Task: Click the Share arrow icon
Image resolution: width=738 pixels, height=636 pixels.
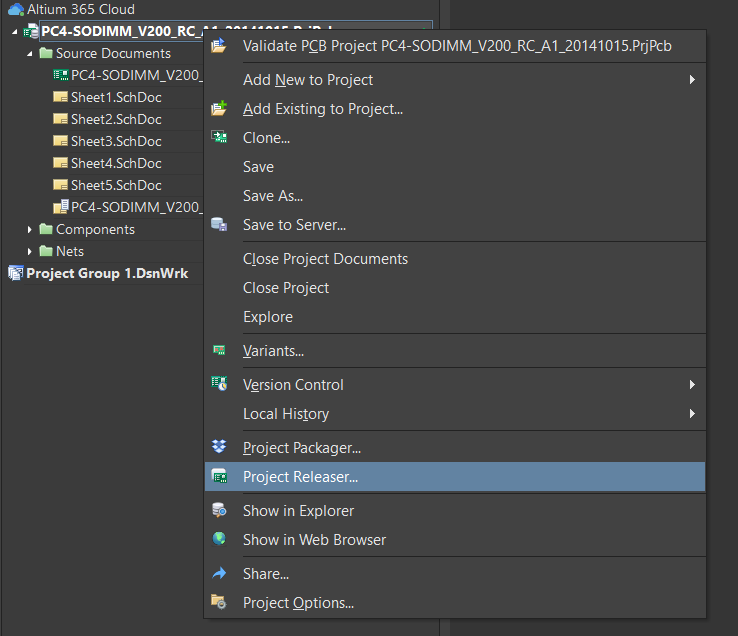Action: (x=219, y=573)
